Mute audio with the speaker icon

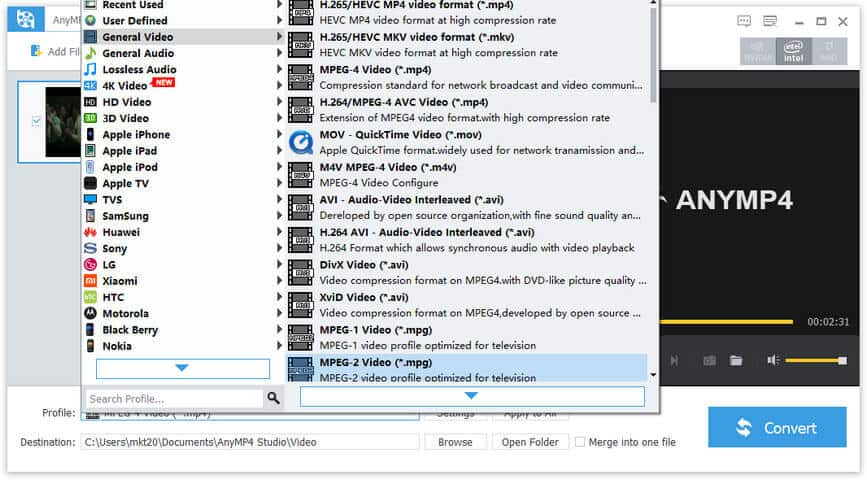[x=773, y=361]
